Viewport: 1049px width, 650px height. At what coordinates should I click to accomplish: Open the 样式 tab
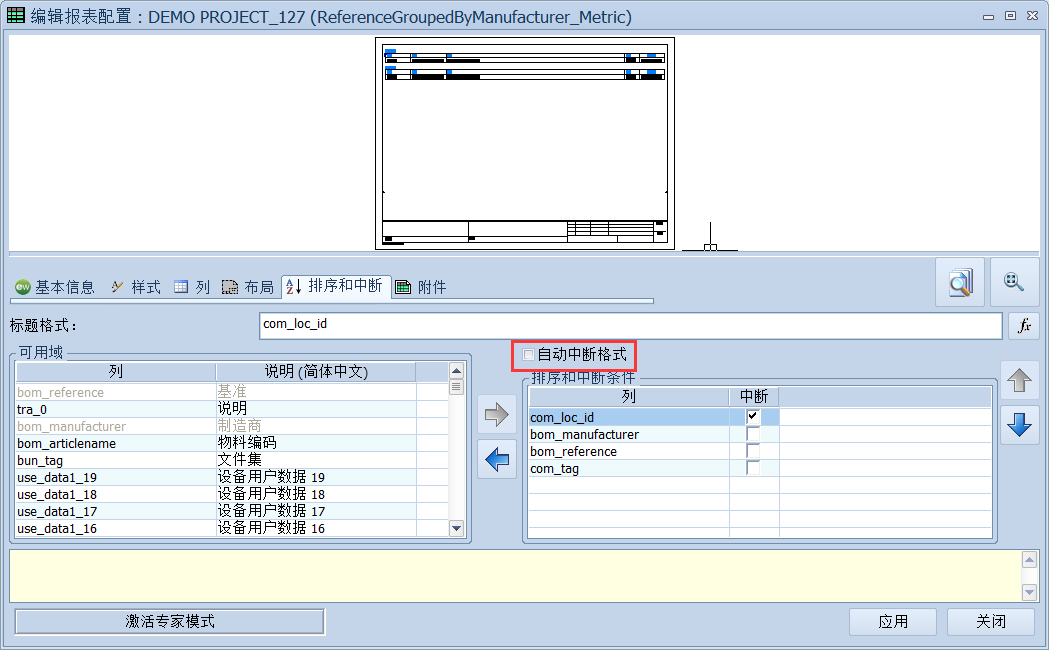pos(136,287)
